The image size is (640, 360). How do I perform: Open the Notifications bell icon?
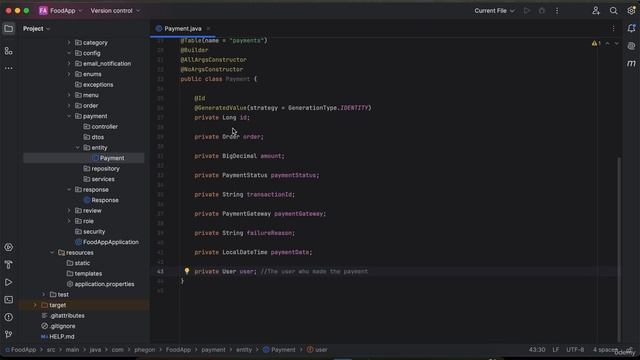(x=631, y=28)
